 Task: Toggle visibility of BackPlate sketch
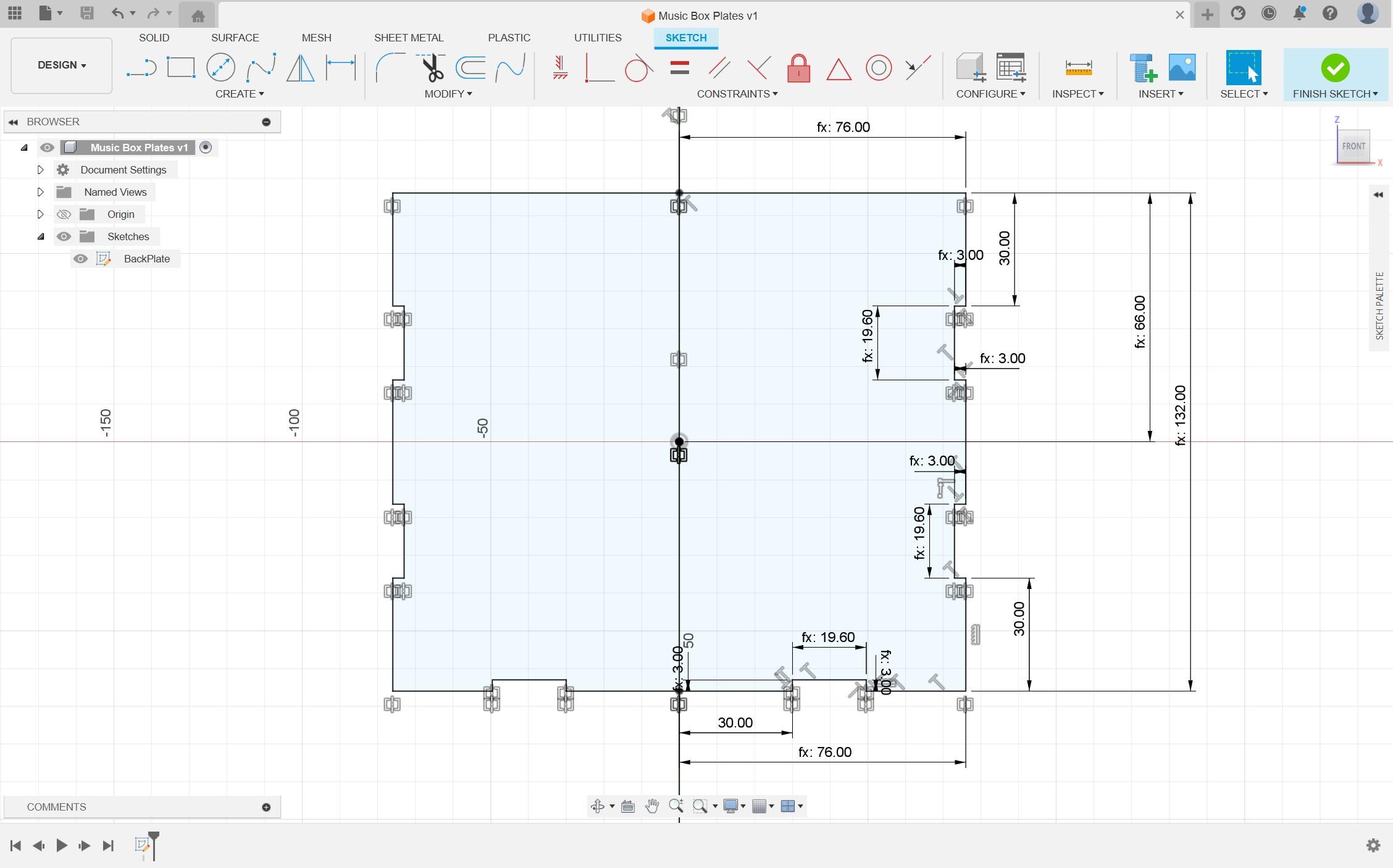click(80, 259)
